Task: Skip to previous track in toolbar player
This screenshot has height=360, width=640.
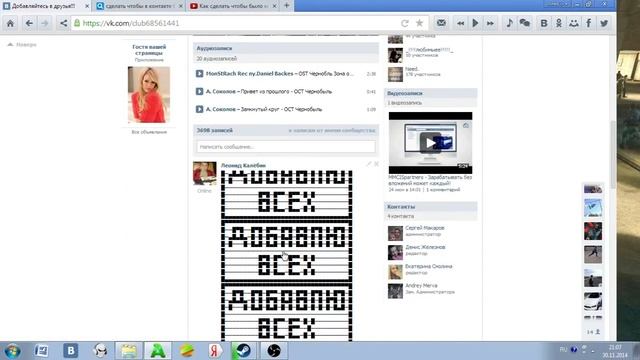Action: click(x=460, y=23)
